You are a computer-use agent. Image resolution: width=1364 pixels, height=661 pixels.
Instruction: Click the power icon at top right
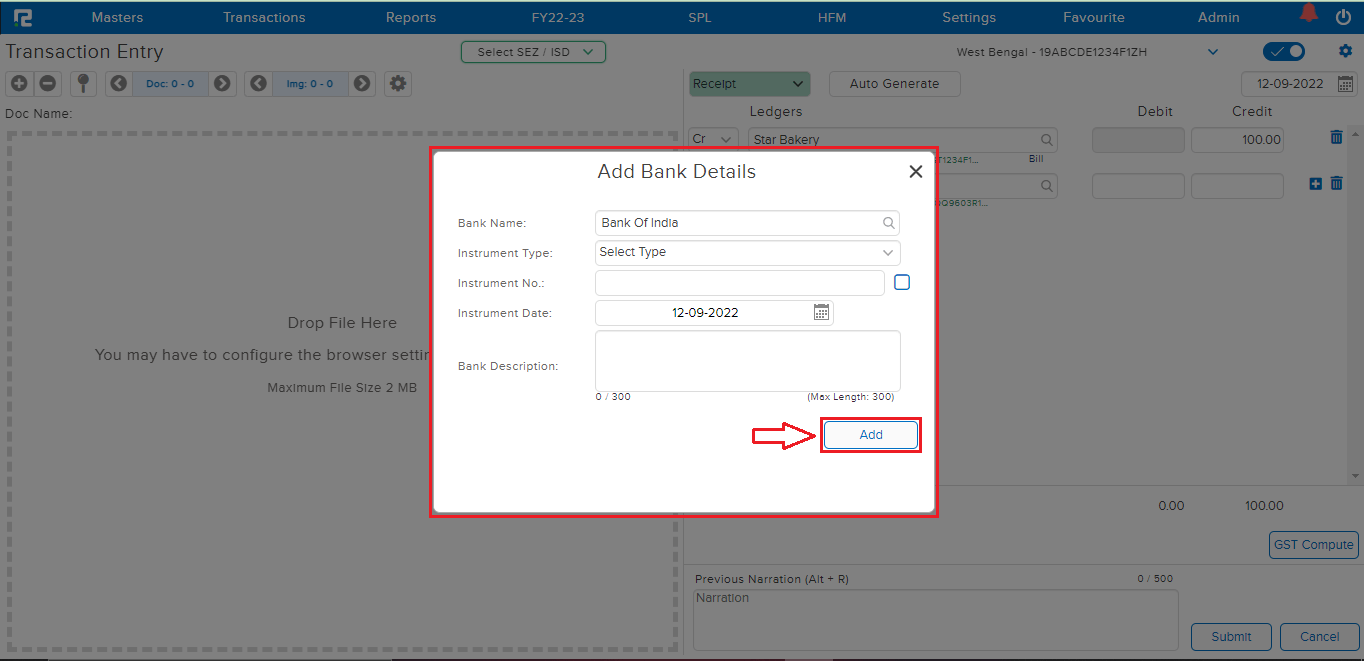coord(1342,16)
